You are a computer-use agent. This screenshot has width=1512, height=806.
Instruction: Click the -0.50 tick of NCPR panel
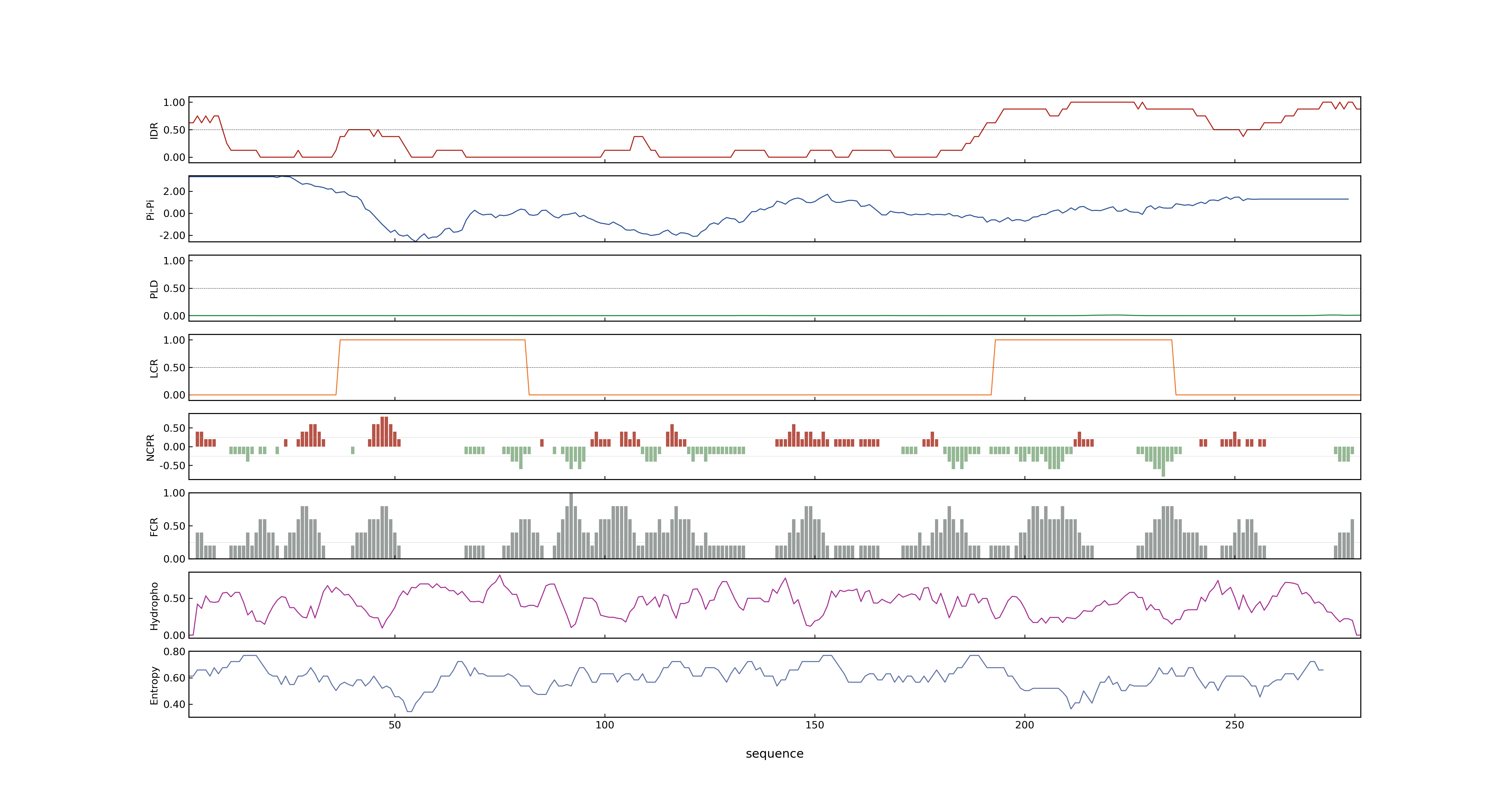click(x=172, y=466)
